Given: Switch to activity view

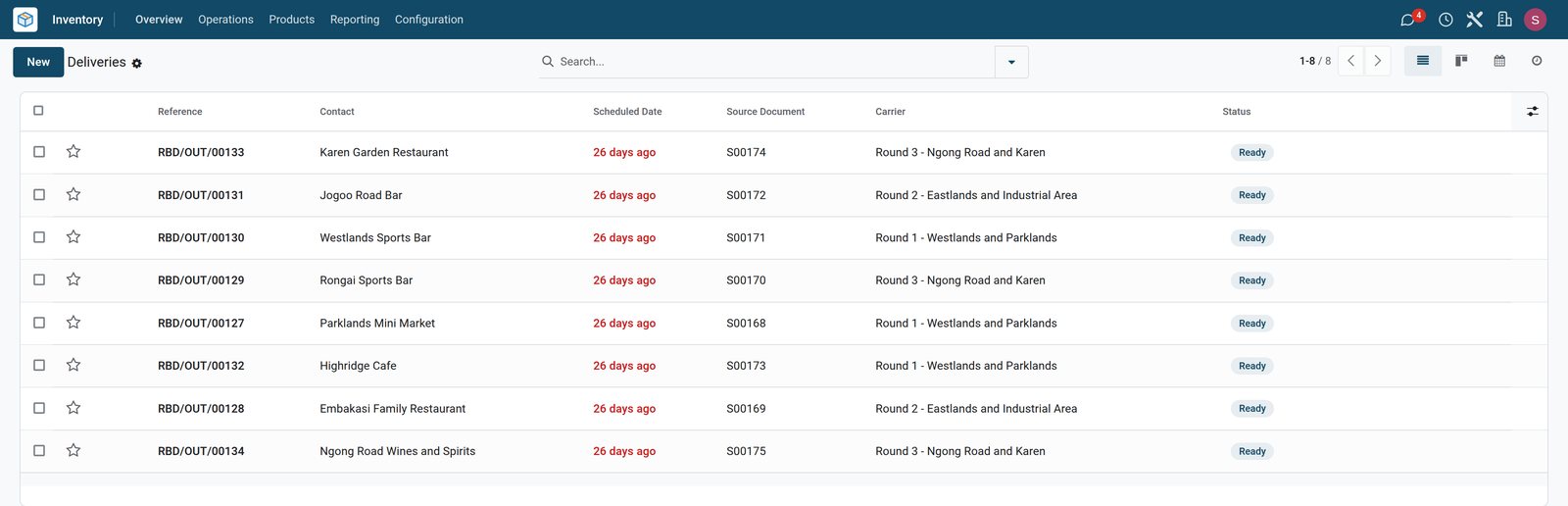Looking at the screenshot, I should click(x=1537, y=61).
